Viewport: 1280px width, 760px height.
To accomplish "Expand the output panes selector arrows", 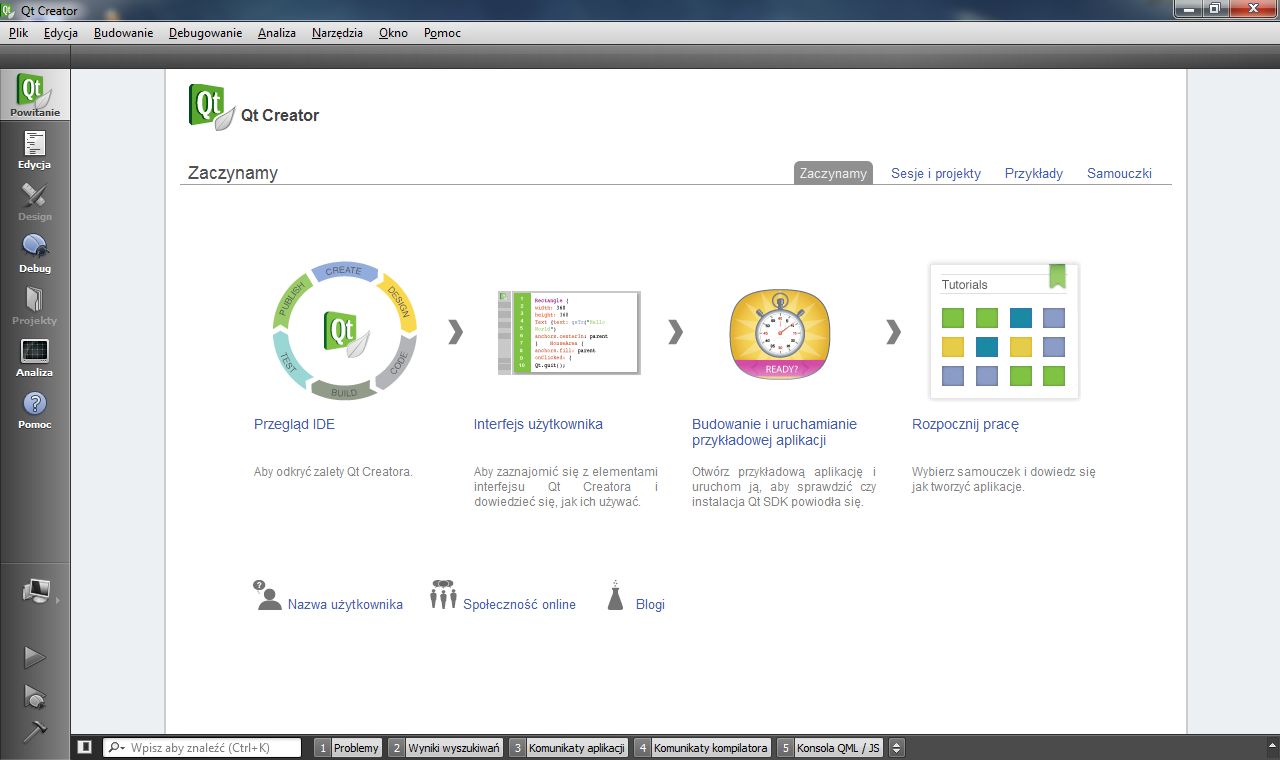I will tap(897, 747).
